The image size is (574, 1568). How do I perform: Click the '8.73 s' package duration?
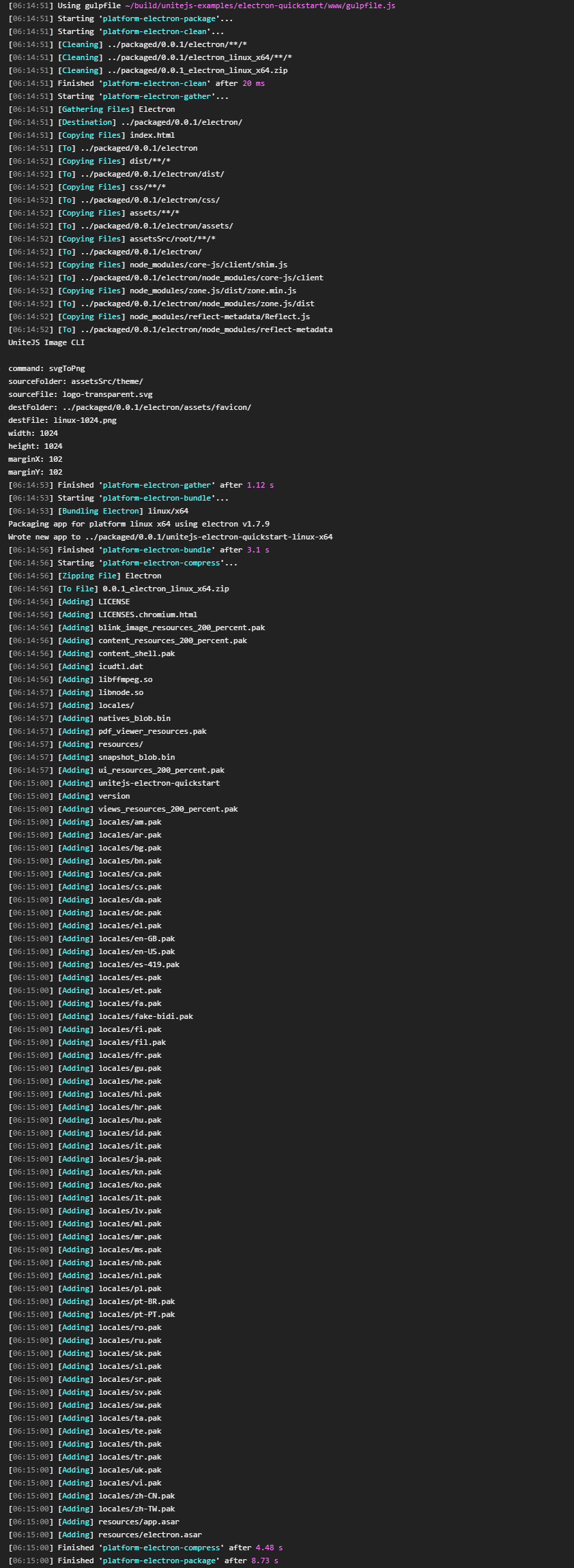pos(265,1560)
